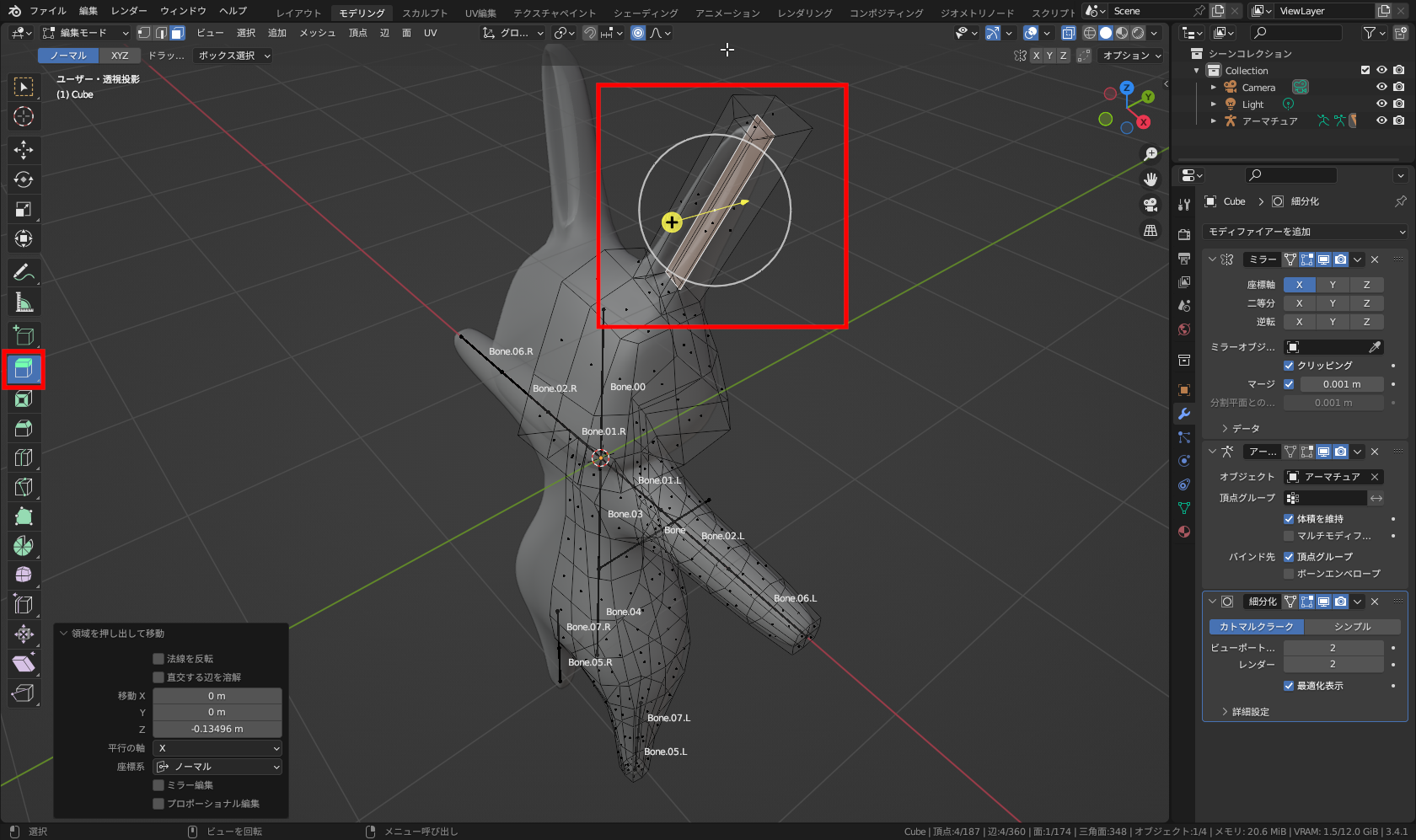Click the ミラーオブジェクト object field
The image size is (1416, 840).
[x=1333, y=347]
